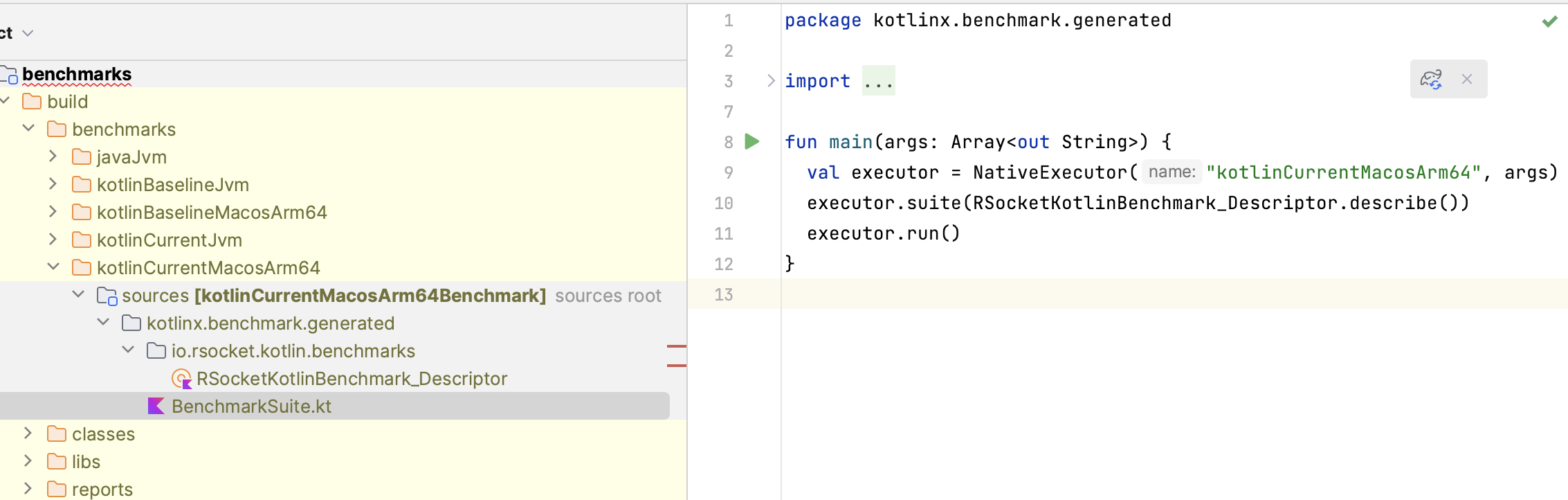Expand the kotlinBaselineJvm folder
Image resolution: width=1568 pixels, height=500 pixels.
53,184
